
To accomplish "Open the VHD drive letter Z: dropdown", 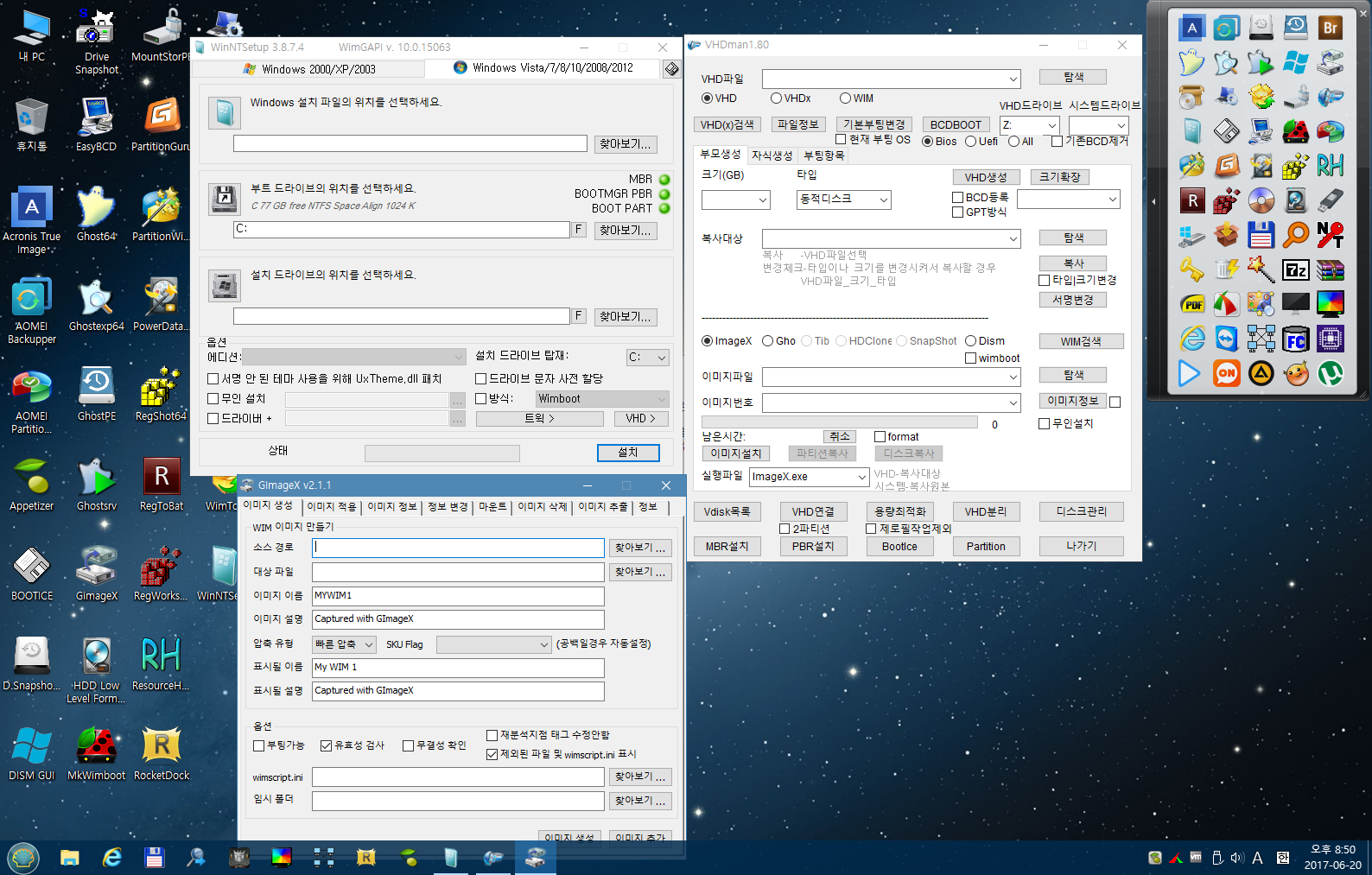I will click(x=1051, y=126).
